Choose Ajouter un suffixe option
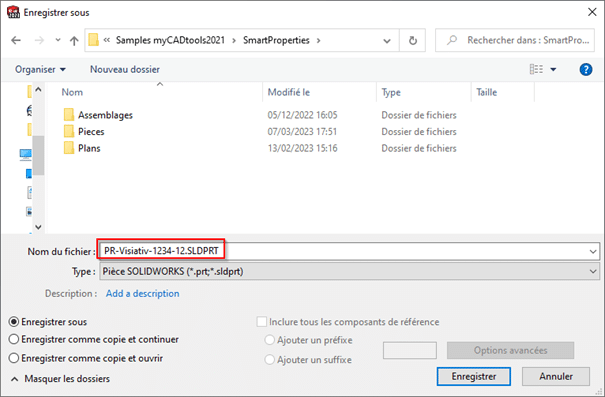Image resolution: width=605 pixels, height=397 pixels. tap(269, 360)
